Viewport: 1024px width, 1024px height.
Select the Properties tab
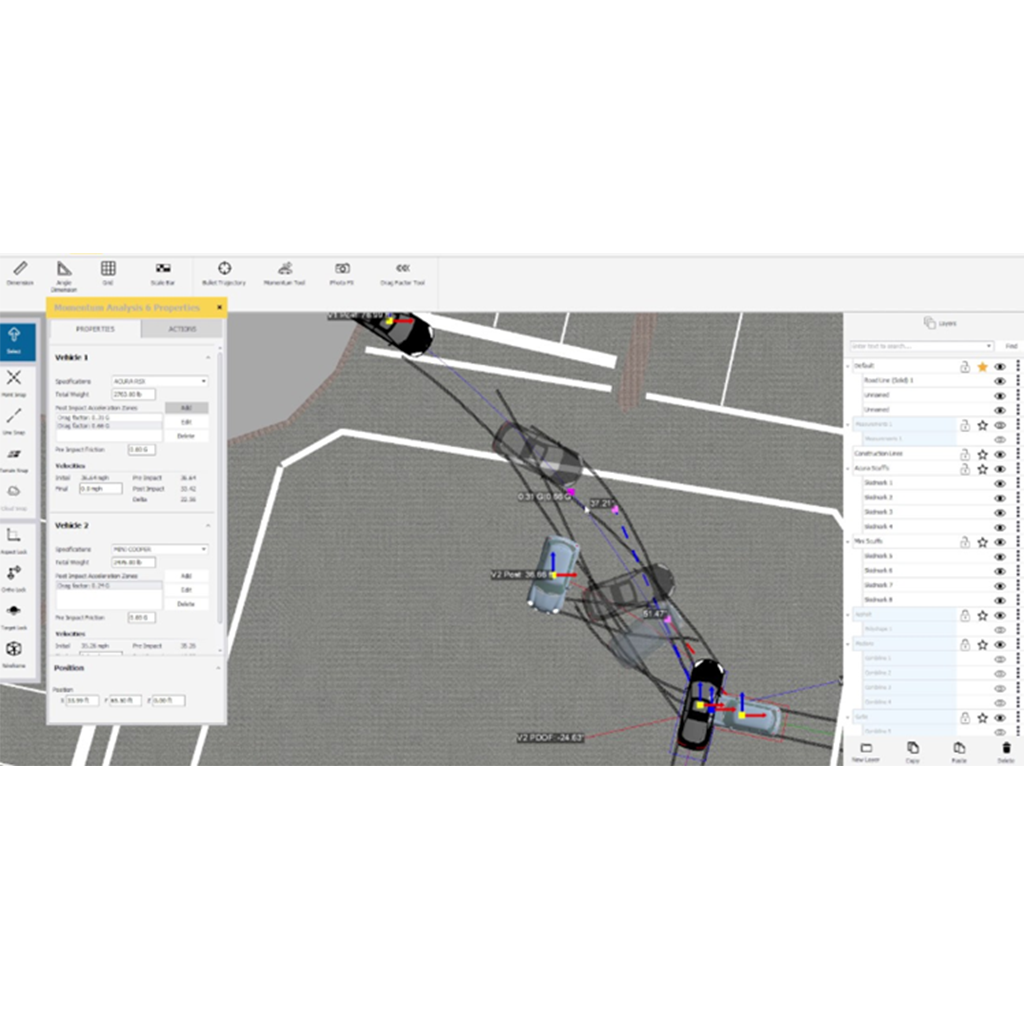pos(95,329)
